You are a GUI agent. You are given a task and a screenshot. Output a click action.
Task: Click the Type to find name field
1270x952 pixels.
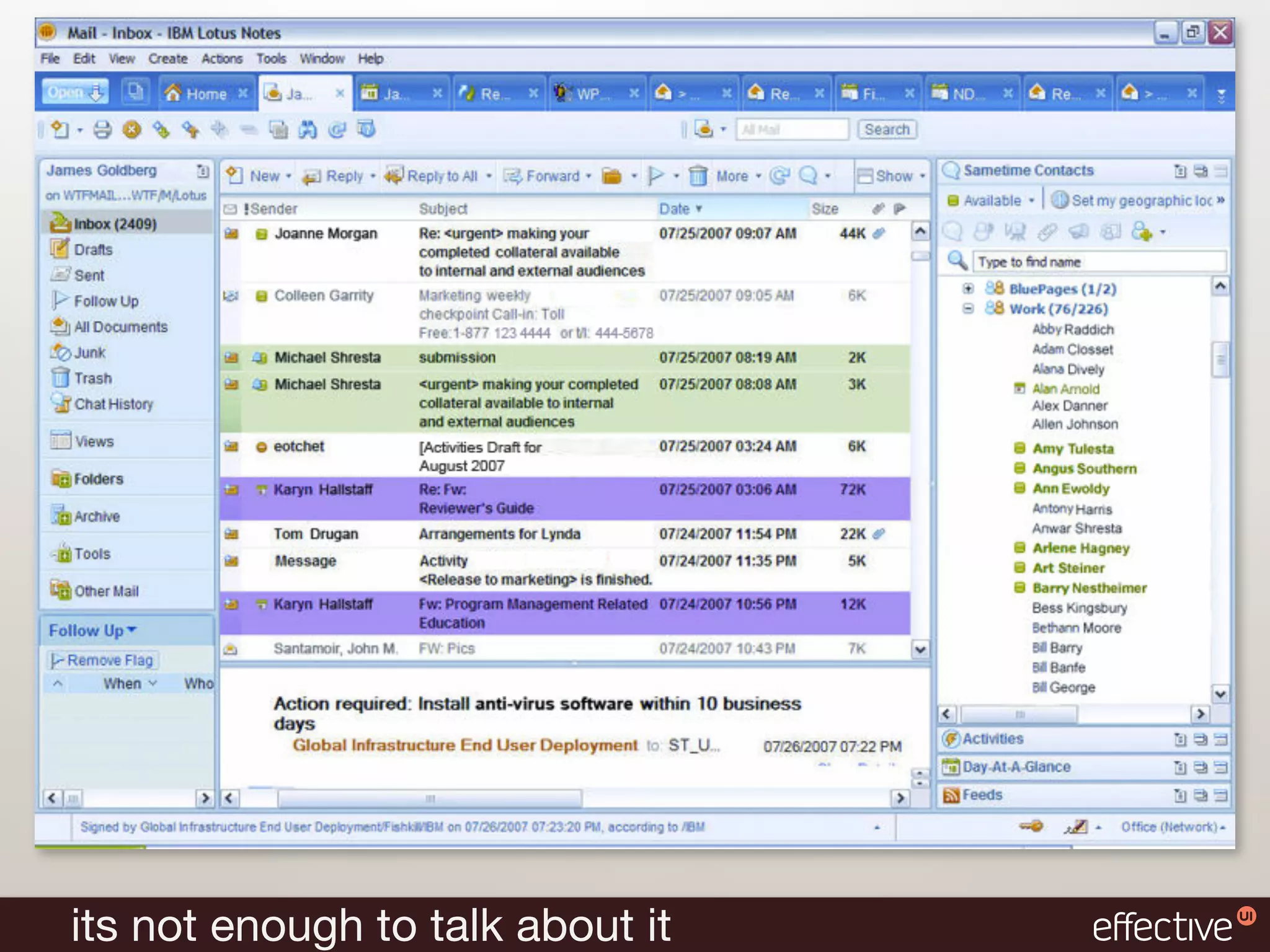coord(1098,262)
